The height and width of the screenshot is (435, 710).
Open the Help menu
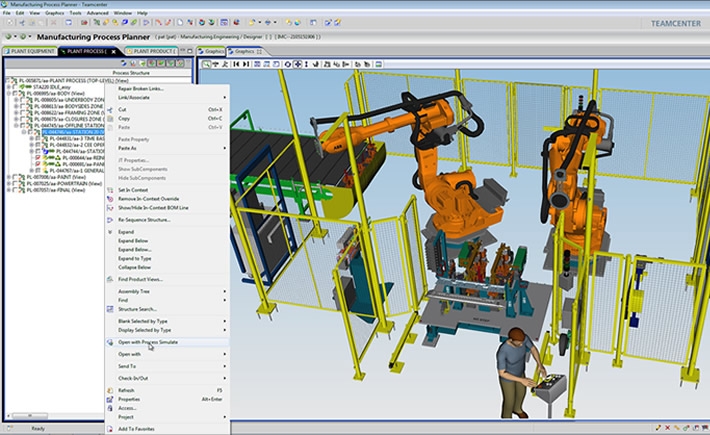(x=142, y=13)
